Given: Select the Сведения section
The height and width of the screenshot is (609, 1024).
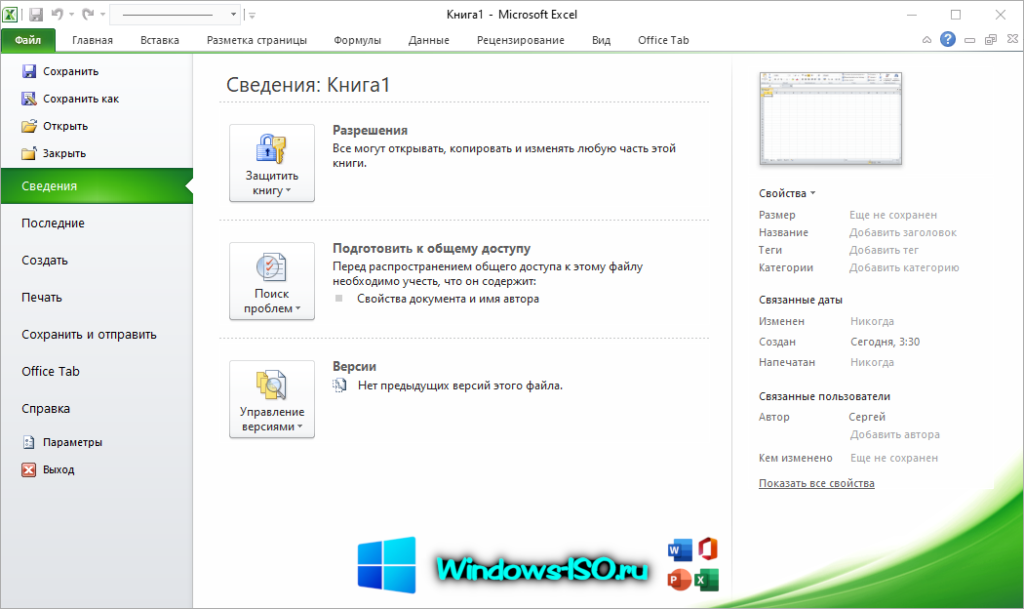Looking at the screenshot, I should pyautogui.click(x=97, y=186).
